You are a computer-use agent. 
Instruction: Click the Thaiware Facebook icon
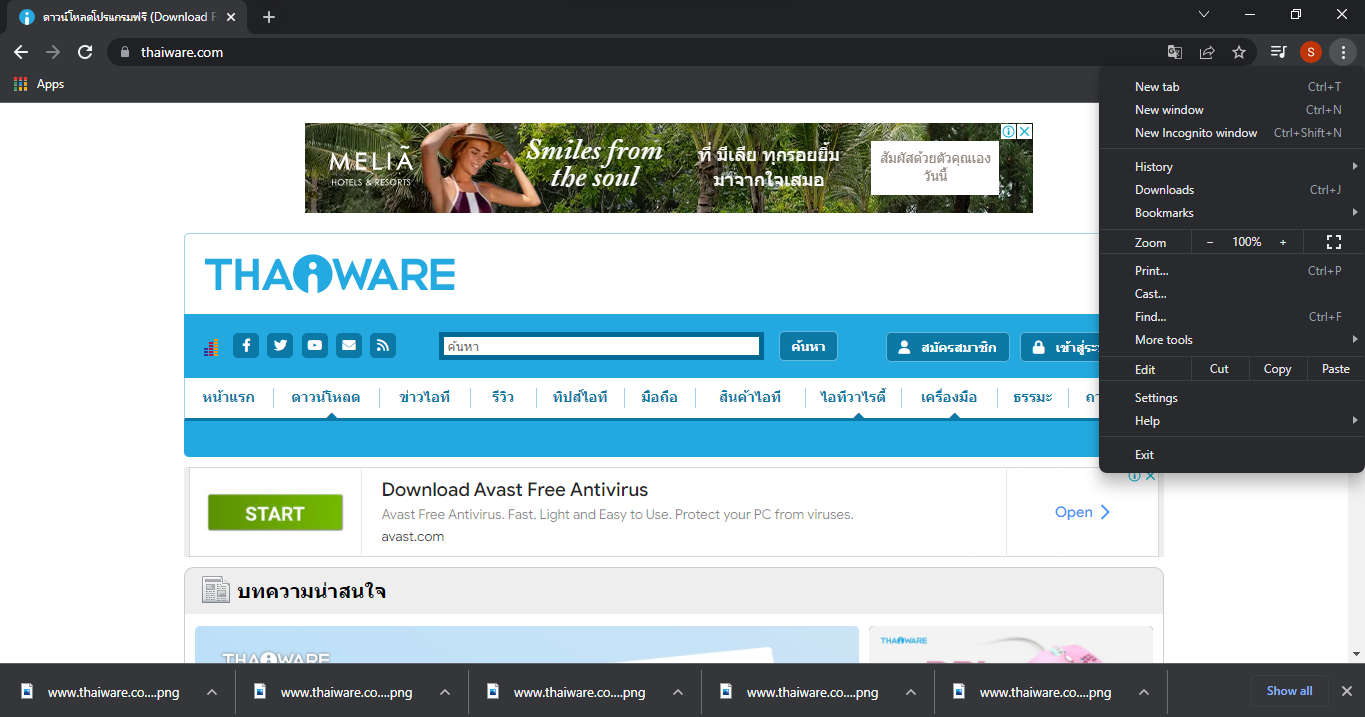(x=246, y=345)
